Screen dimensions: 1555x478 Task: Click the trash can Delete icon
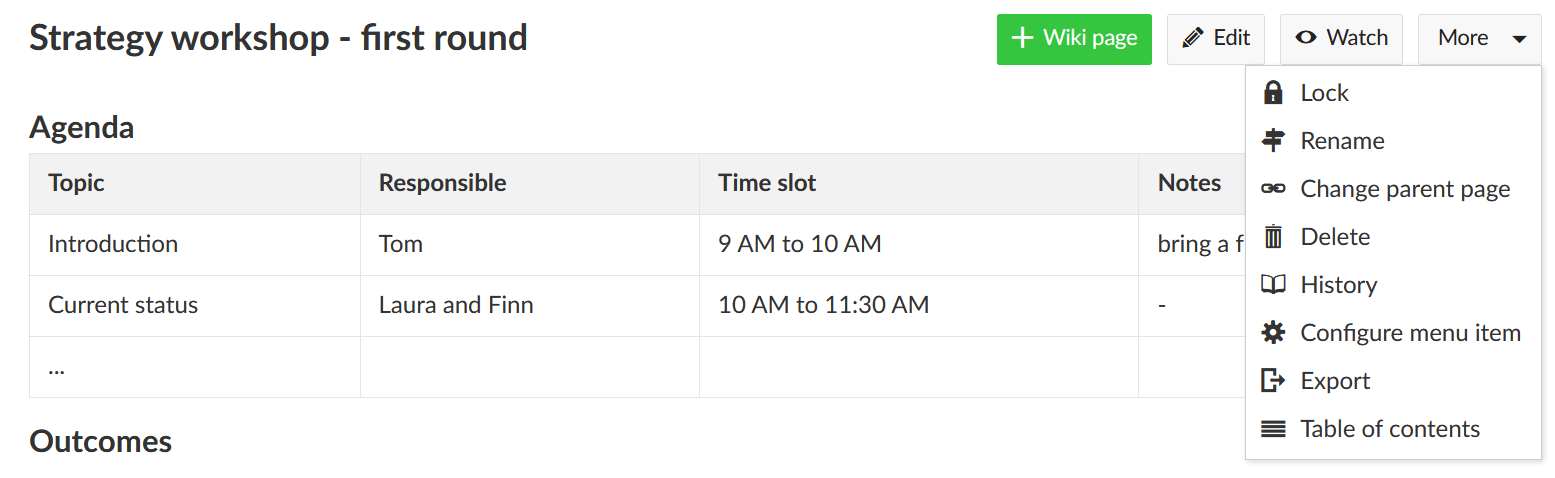coord(1273,237)
